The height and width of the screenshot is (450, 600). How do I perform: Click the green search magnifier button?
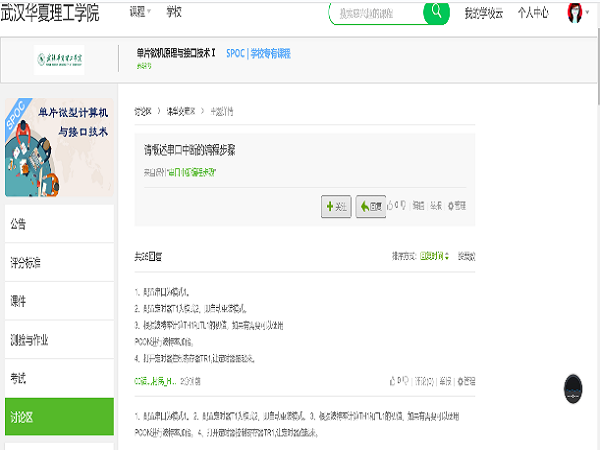point(436,13)
